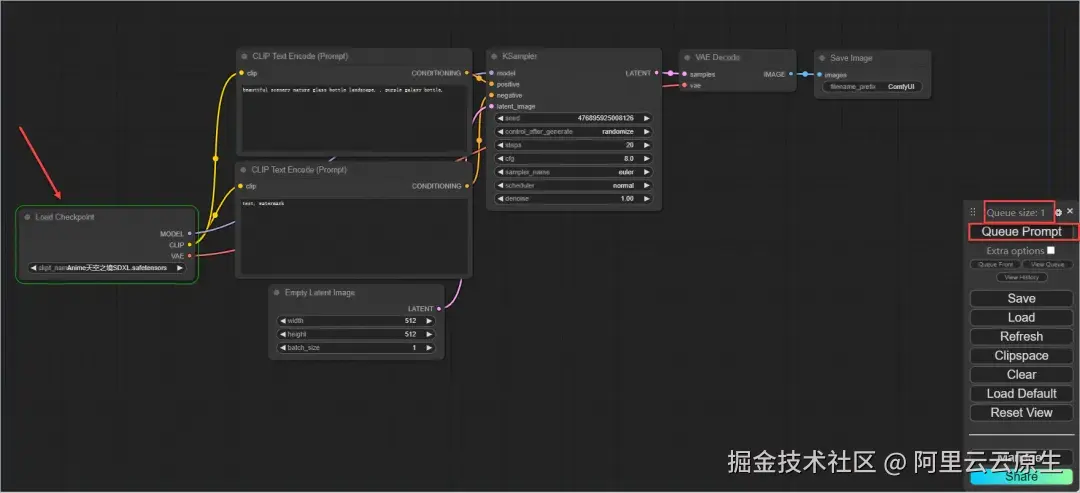1080x493 pixels.
Task: Click the Refresh button
Action: click(x=1021, y=337)
